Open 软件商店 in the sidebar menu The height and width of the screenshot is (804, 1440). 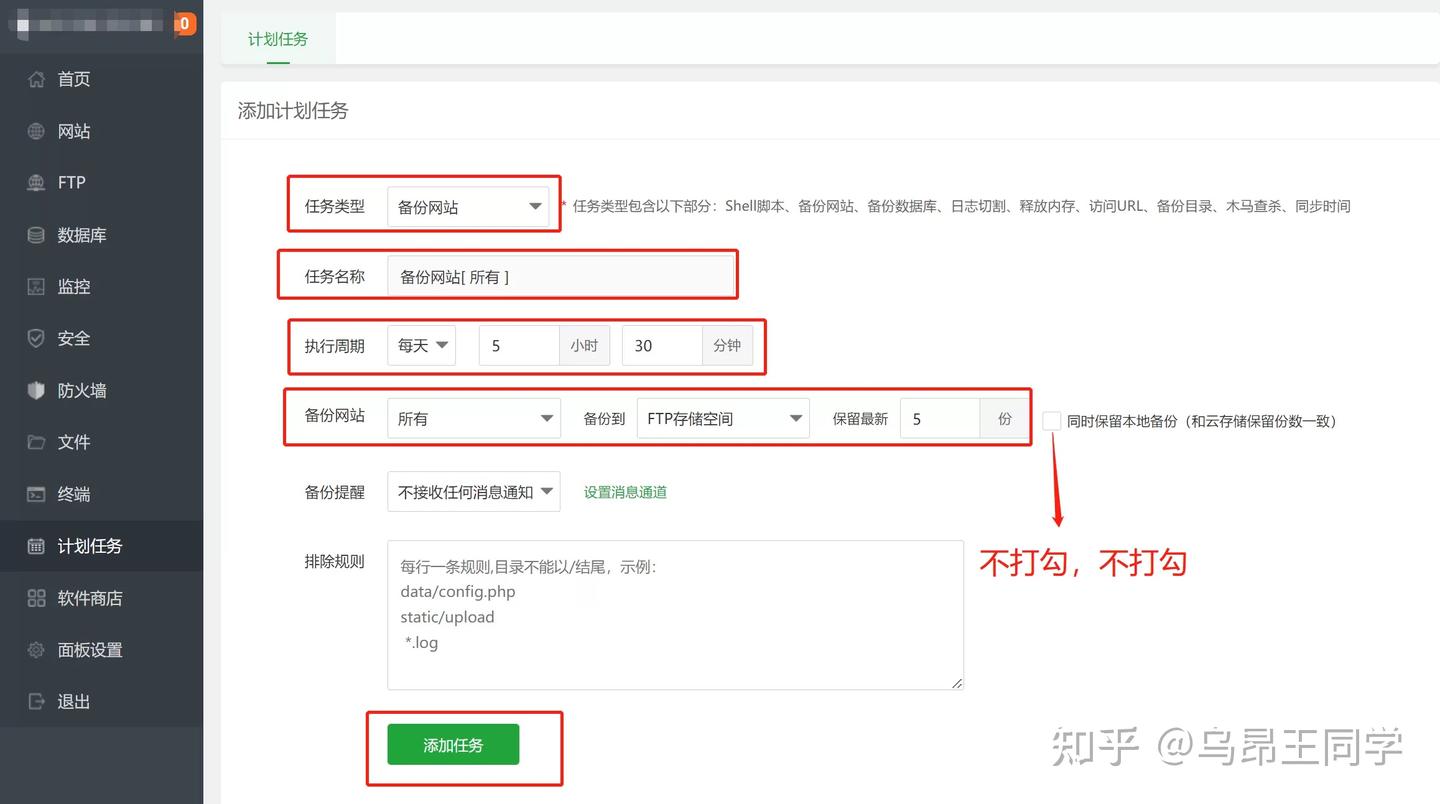pos(90,598)
